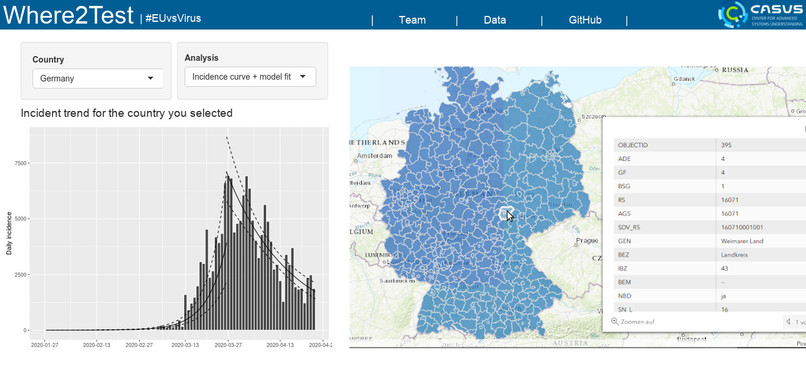Screen dimensions: 806x373
Task: Open the Team page link
Action: click(412, 20)
